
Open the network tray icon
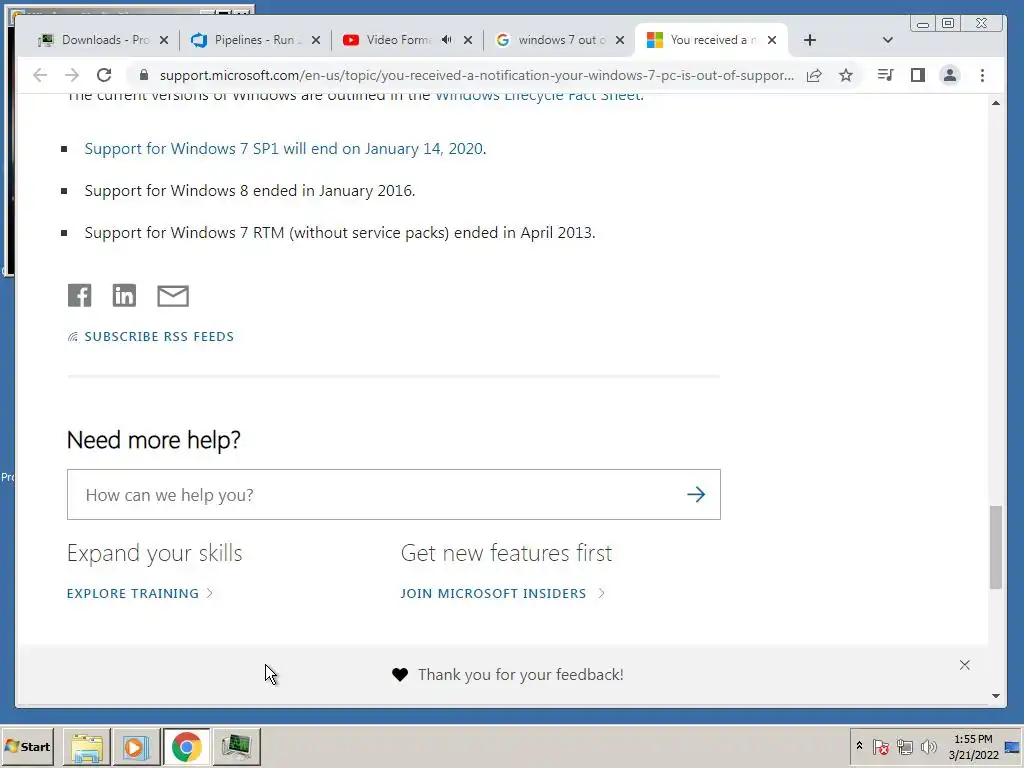pos(904,746)
